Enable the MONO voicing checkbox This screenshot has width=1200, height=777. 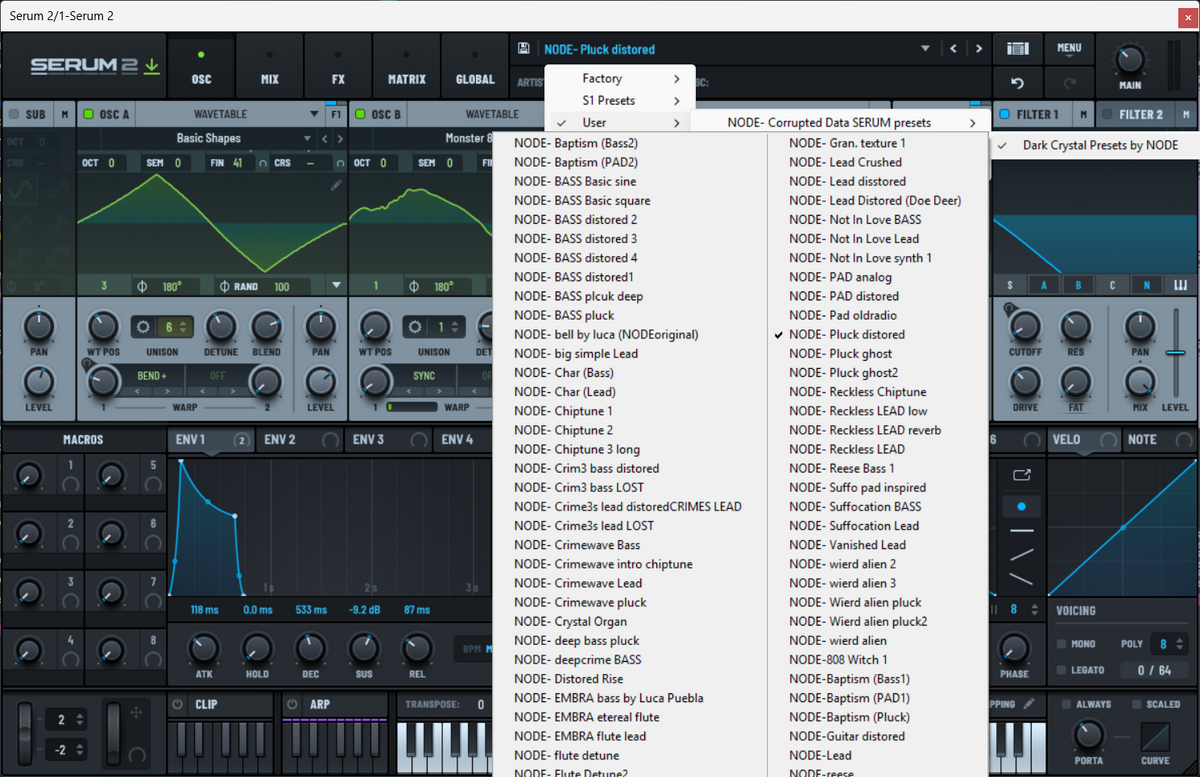click(1061, 644)
